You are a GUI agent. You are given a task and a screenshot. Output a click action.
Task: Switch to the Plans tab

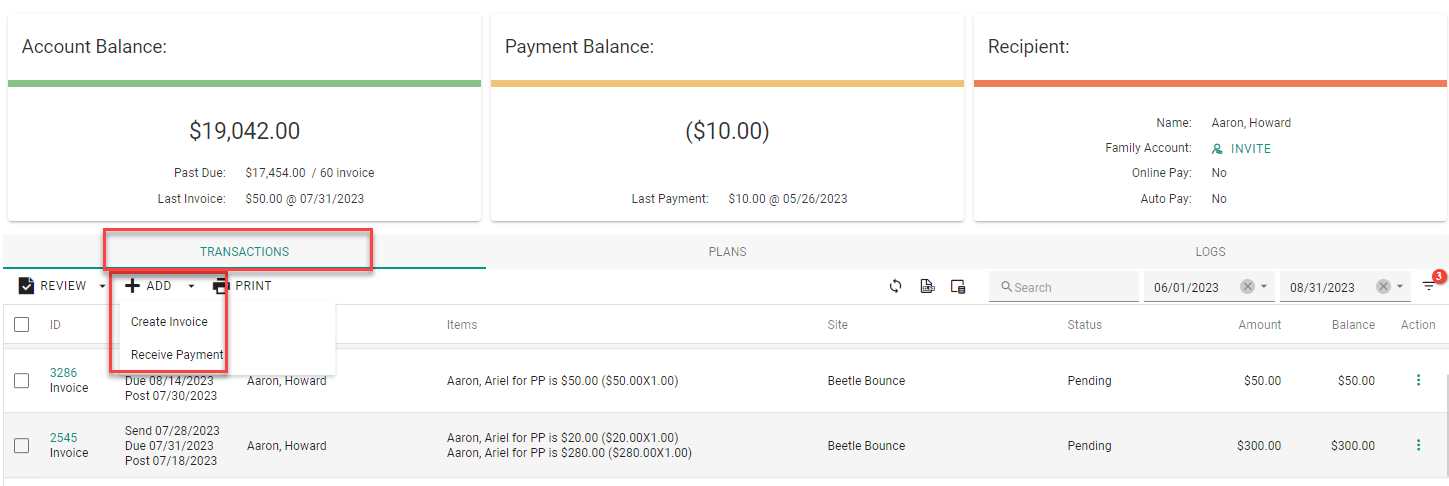(x=728, y=252)
